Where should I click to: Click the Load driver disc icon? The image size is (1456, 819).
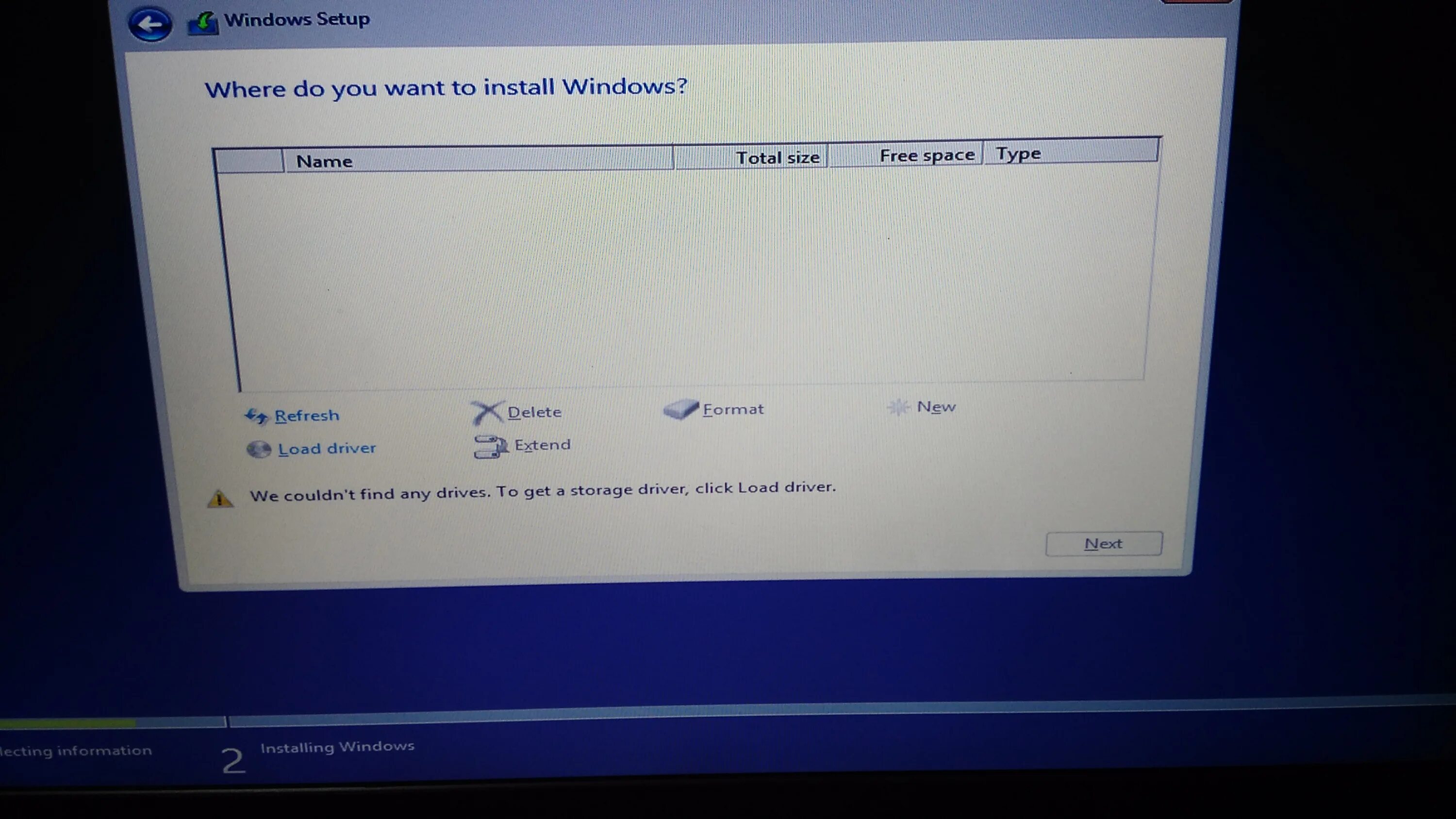click(259, 450)
